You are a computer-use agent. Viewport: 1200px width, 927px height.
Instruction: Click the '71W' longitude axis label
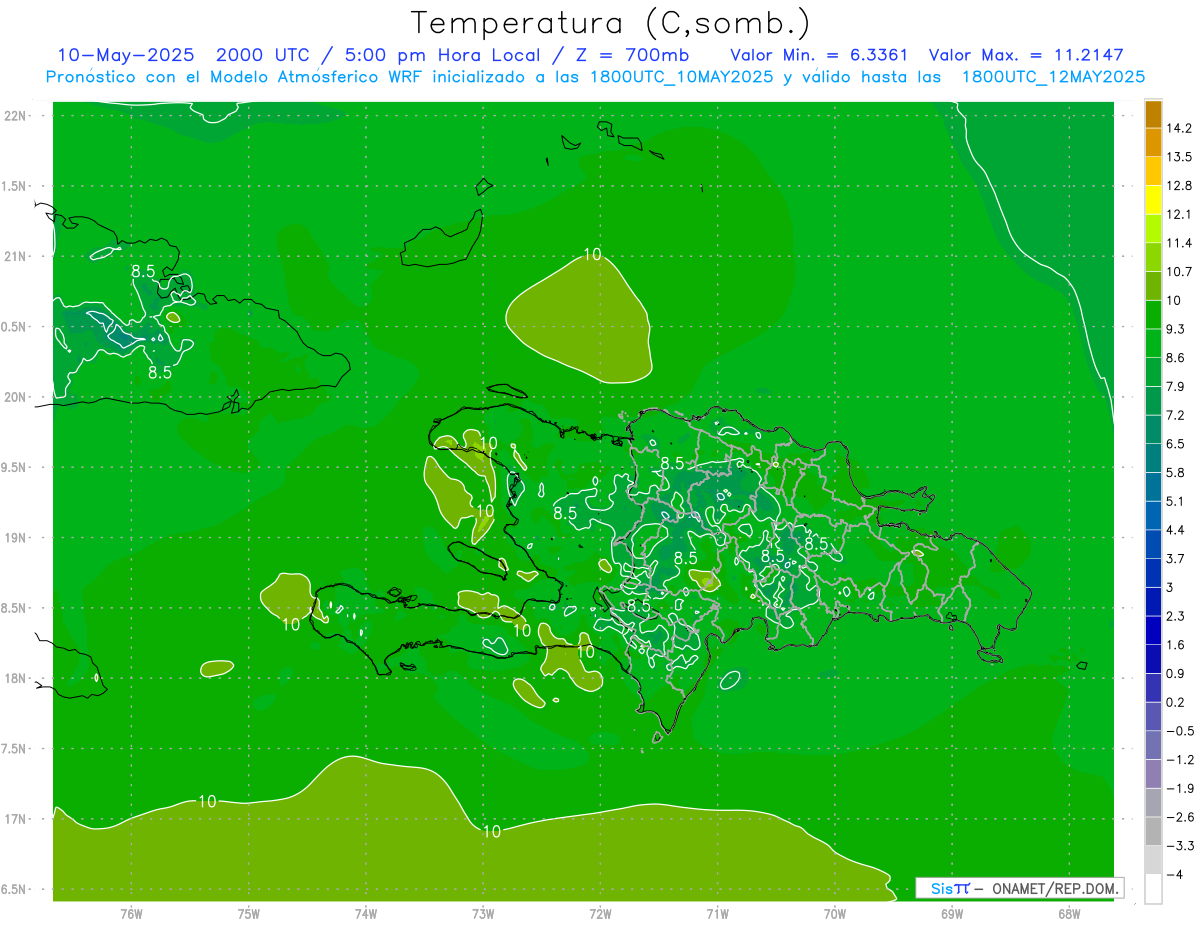[x=717, y=914]
